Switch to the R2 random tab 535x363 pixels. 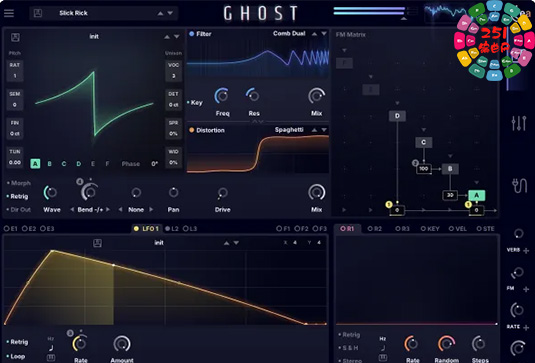(375, 229)
